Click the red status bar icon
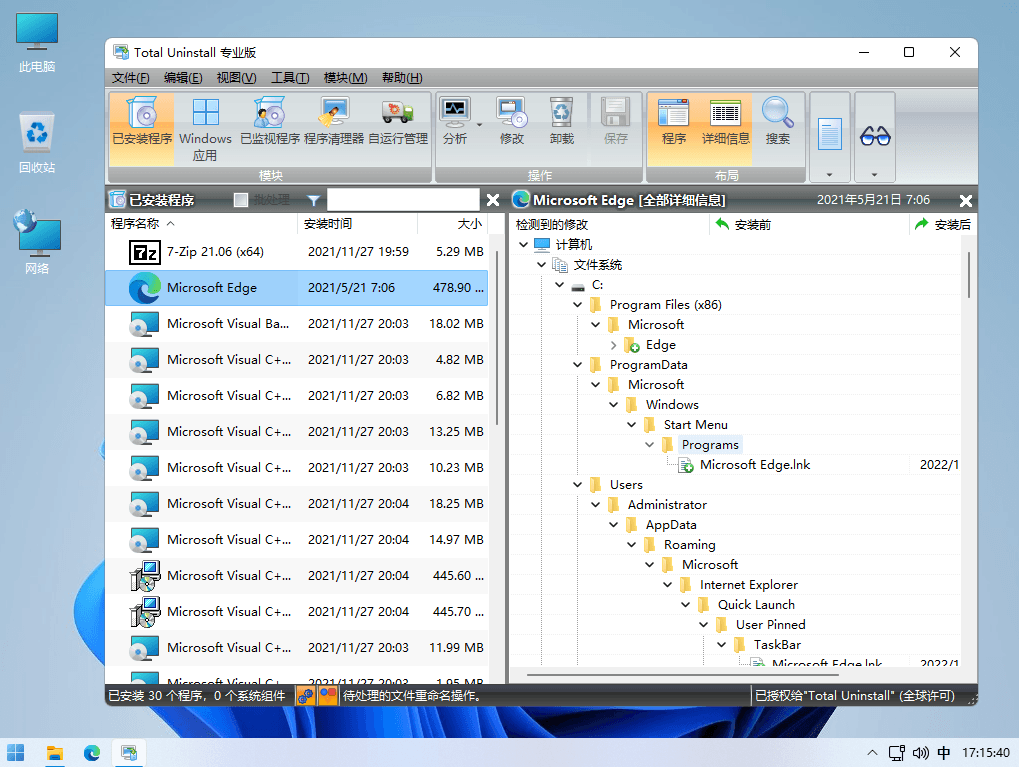The width and height of the screenshot is (1019, 767). click(x=328, y=696)
